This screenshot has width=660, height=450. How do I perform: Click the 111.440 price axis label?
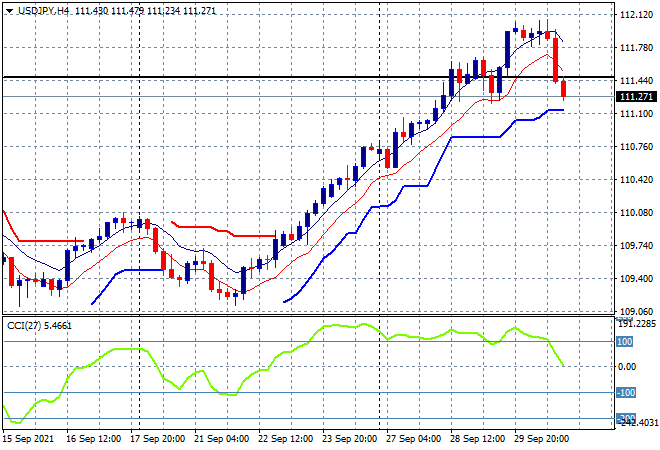(x=636, y=80)
